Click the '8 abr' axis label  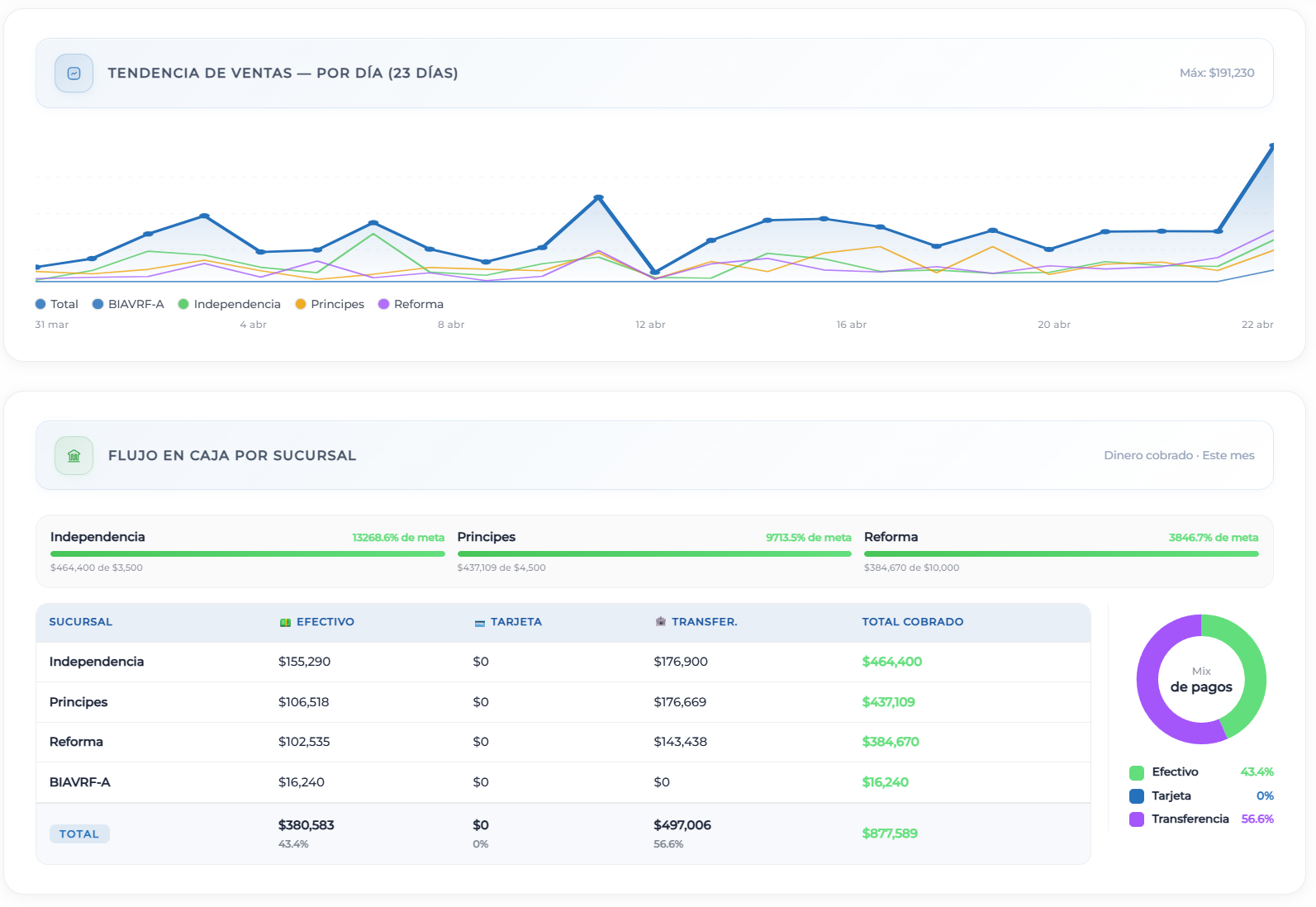point(451,325)
